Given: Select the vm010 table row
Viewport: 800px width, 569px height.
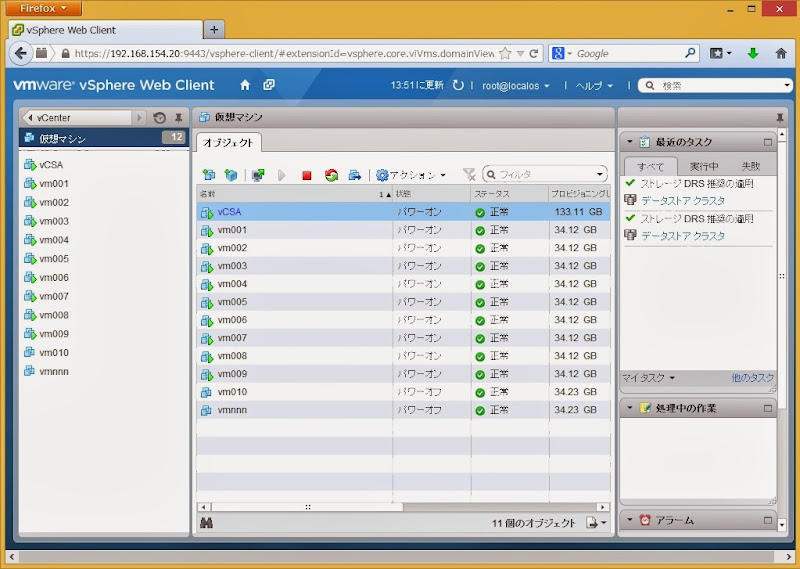Looking at the screenshot, I should 403,392.
